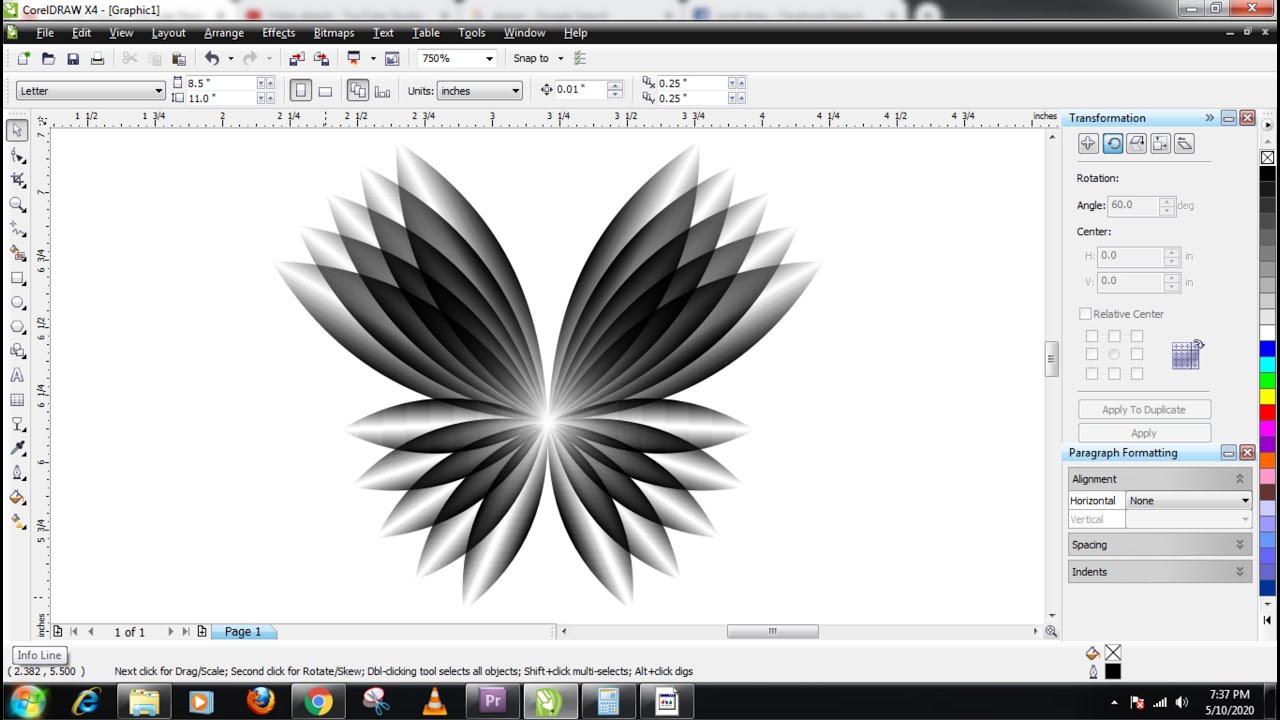Click the New document icon
The width and height of the screenshot is (1280, 720).
pos(23,58)
